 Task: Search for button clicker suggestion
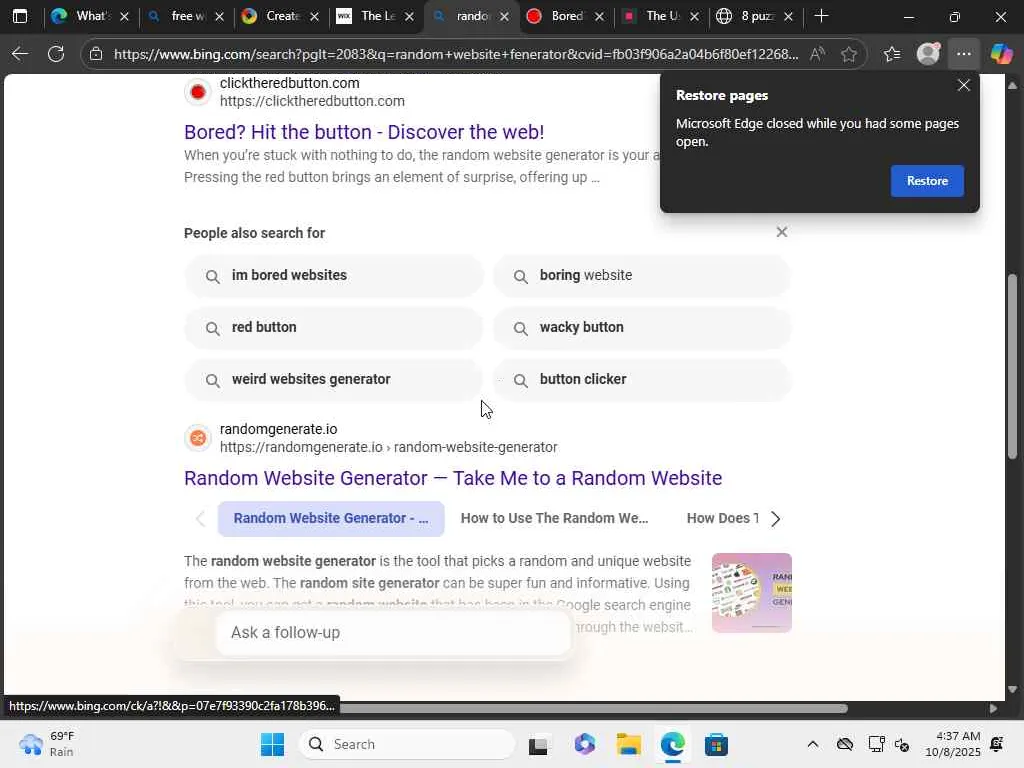coord(642,379)
